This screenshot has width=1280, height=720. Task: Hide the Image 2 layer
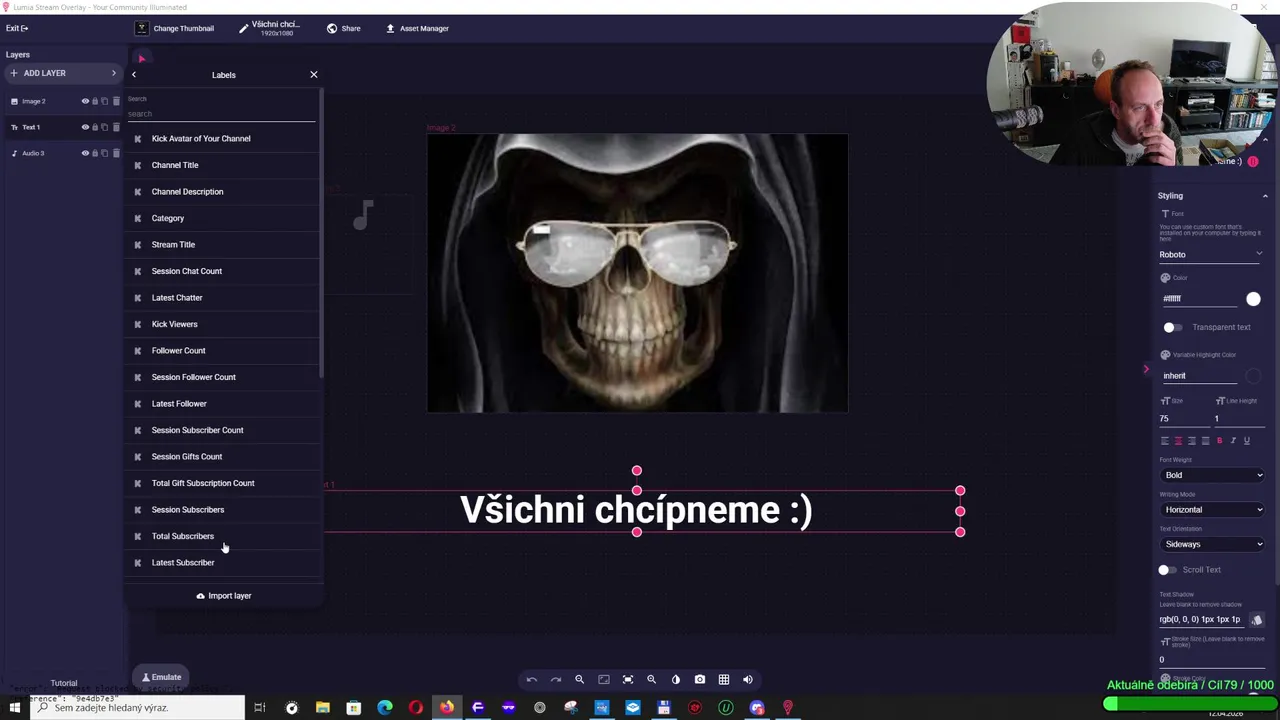(85, 101)
